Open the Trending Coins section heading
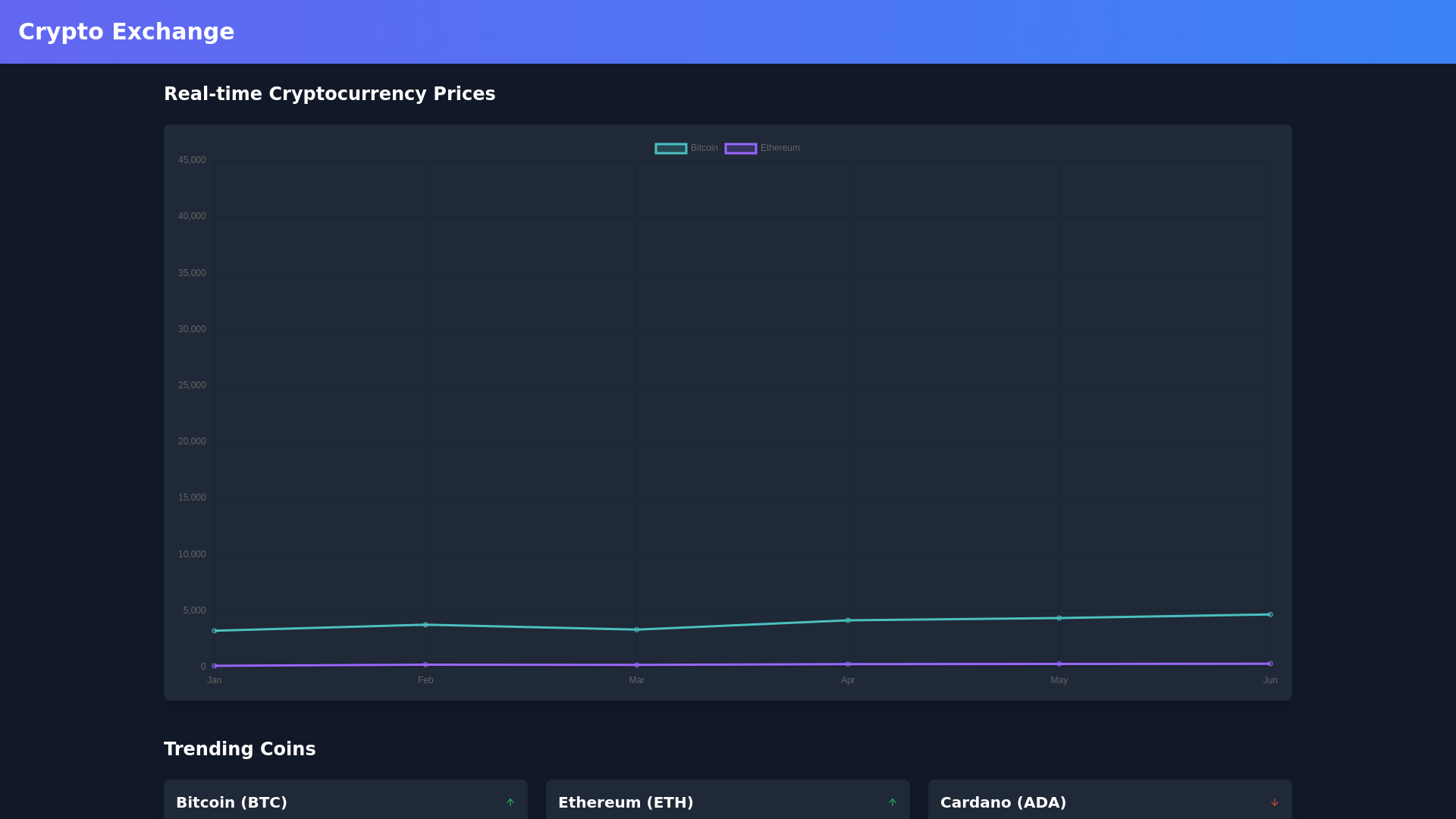This screenshot has width=1456, height=819. (x=240, y=748)
